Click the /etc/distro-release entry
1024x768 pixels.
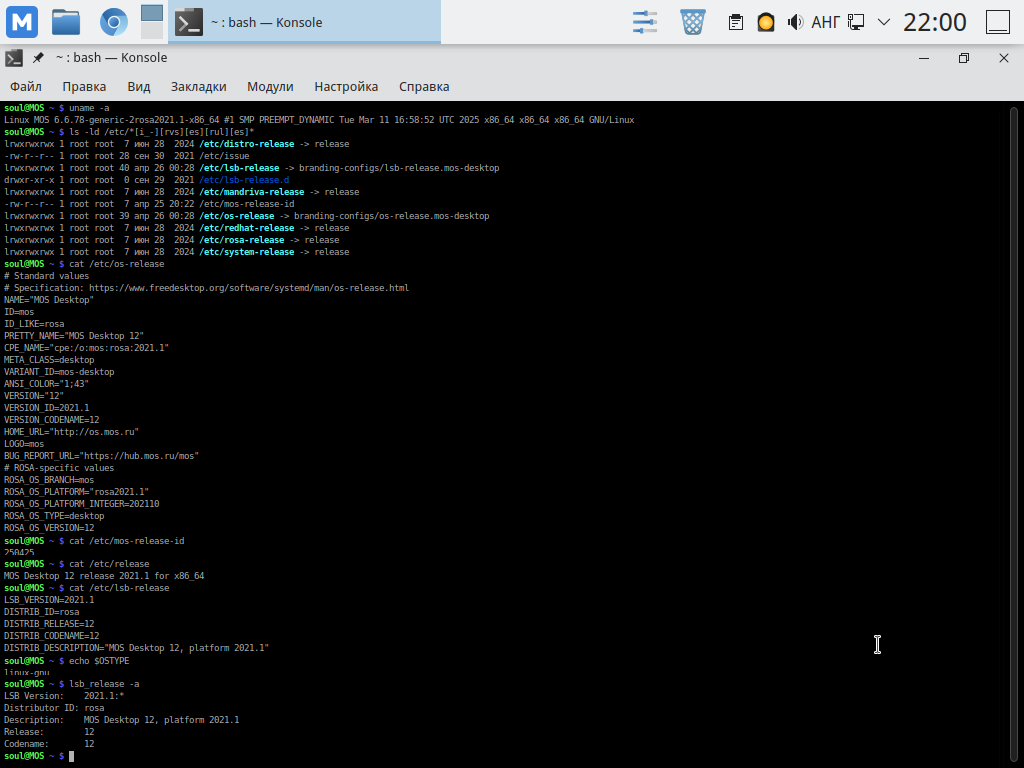(x=247, y=144)
